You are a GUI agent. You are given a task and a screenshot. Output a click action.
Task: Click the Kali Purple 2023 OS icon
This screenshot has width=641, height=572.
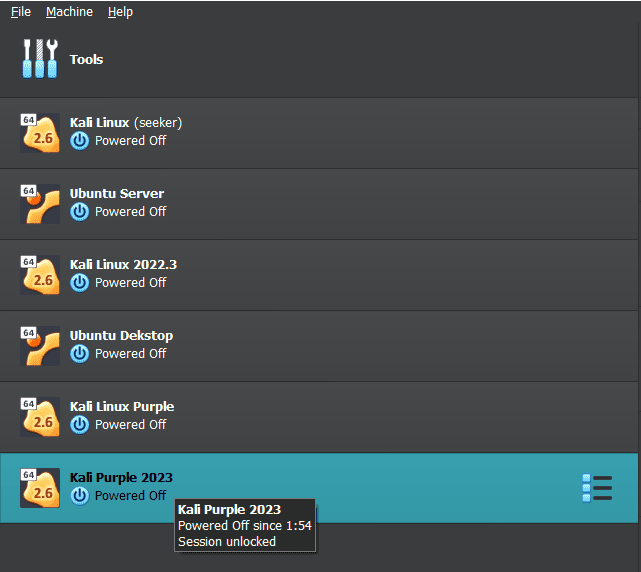(x=40, y=488)
